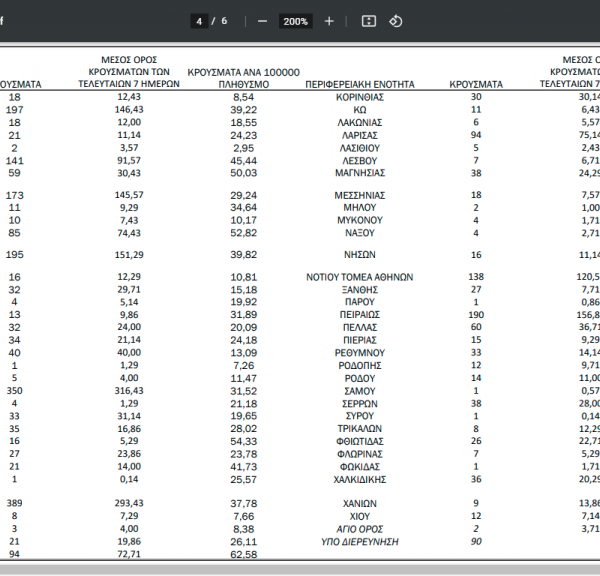Viewport: 600px width, 576px height.
Task: Select the ΛΕΣΒΟΥ region cell
Action: click(360, 161)
